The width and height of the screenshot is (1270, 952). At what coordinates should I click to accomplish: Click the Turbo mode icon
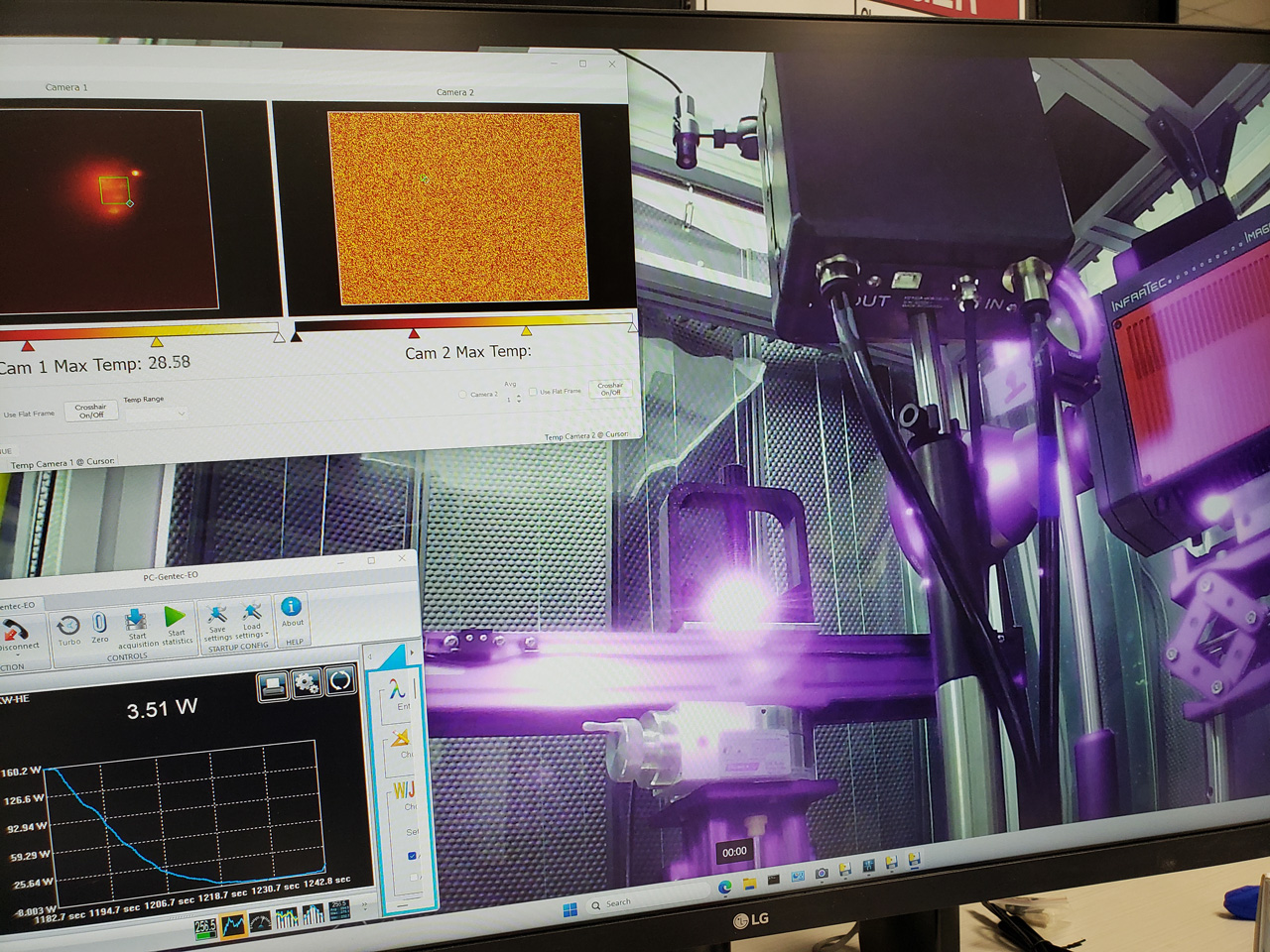[x=68, y=627]
